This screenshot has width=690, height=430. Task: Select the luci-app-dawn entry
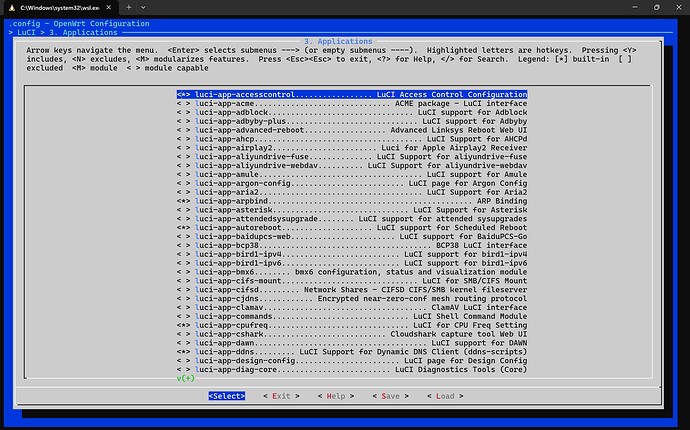(x=352, y=343)
